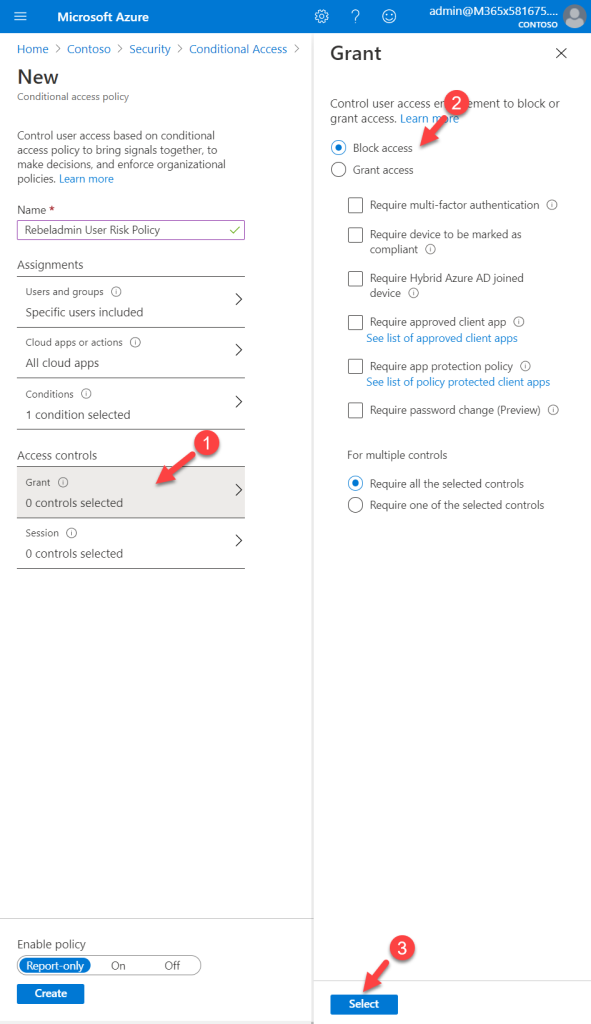
Task: Show the Conditions info tooltip
Action: (83, 393)
